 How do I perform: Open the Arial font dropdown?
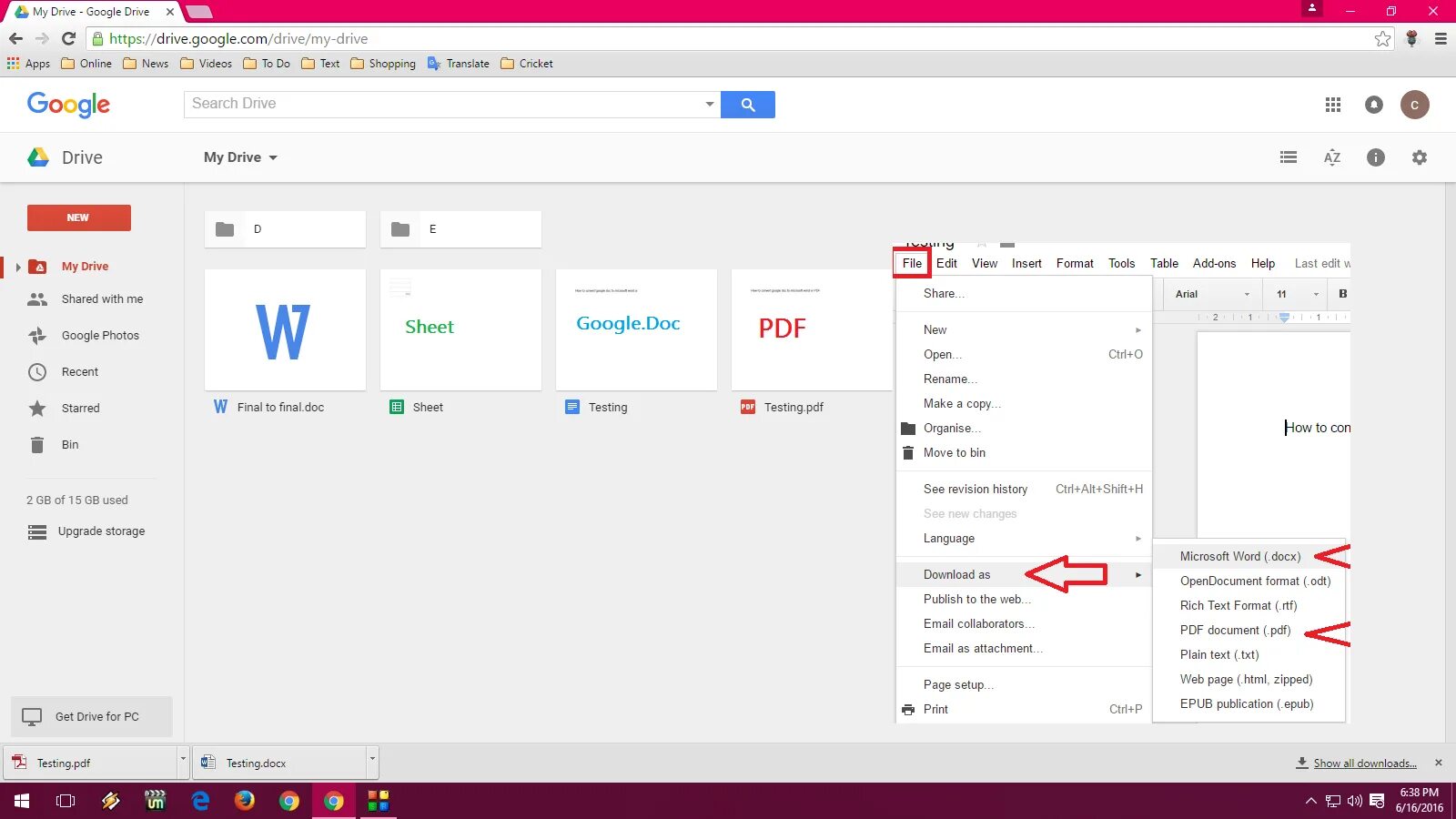[x=1212, y=294]
